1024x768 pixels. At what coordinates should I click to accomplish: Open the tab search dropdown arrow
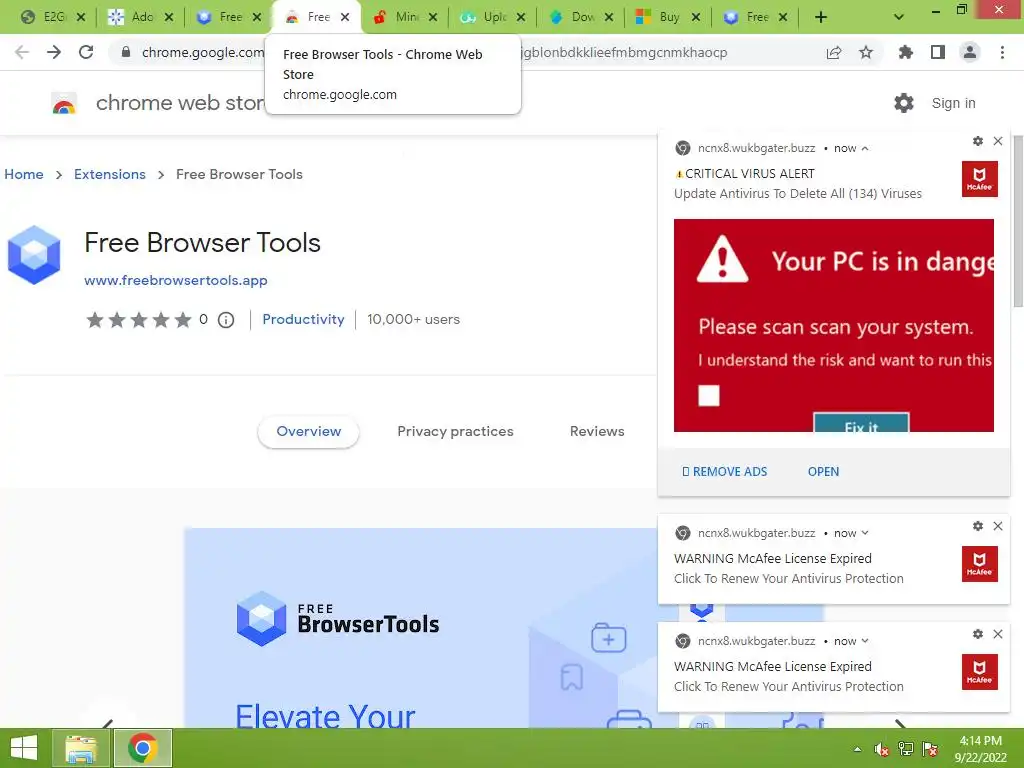pyautogui.click(x=899, y=18)
